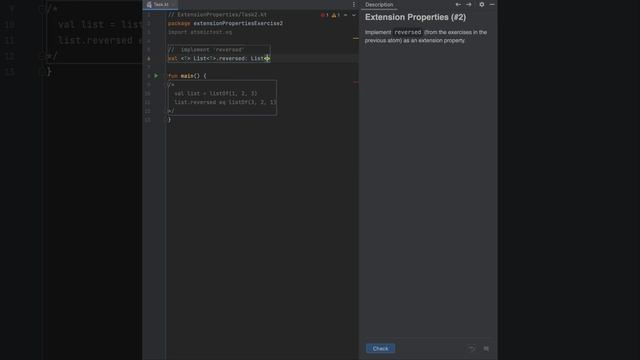Click the 'fun main() {' line
Screen dimensions: 640x360
tap(187, 76)
